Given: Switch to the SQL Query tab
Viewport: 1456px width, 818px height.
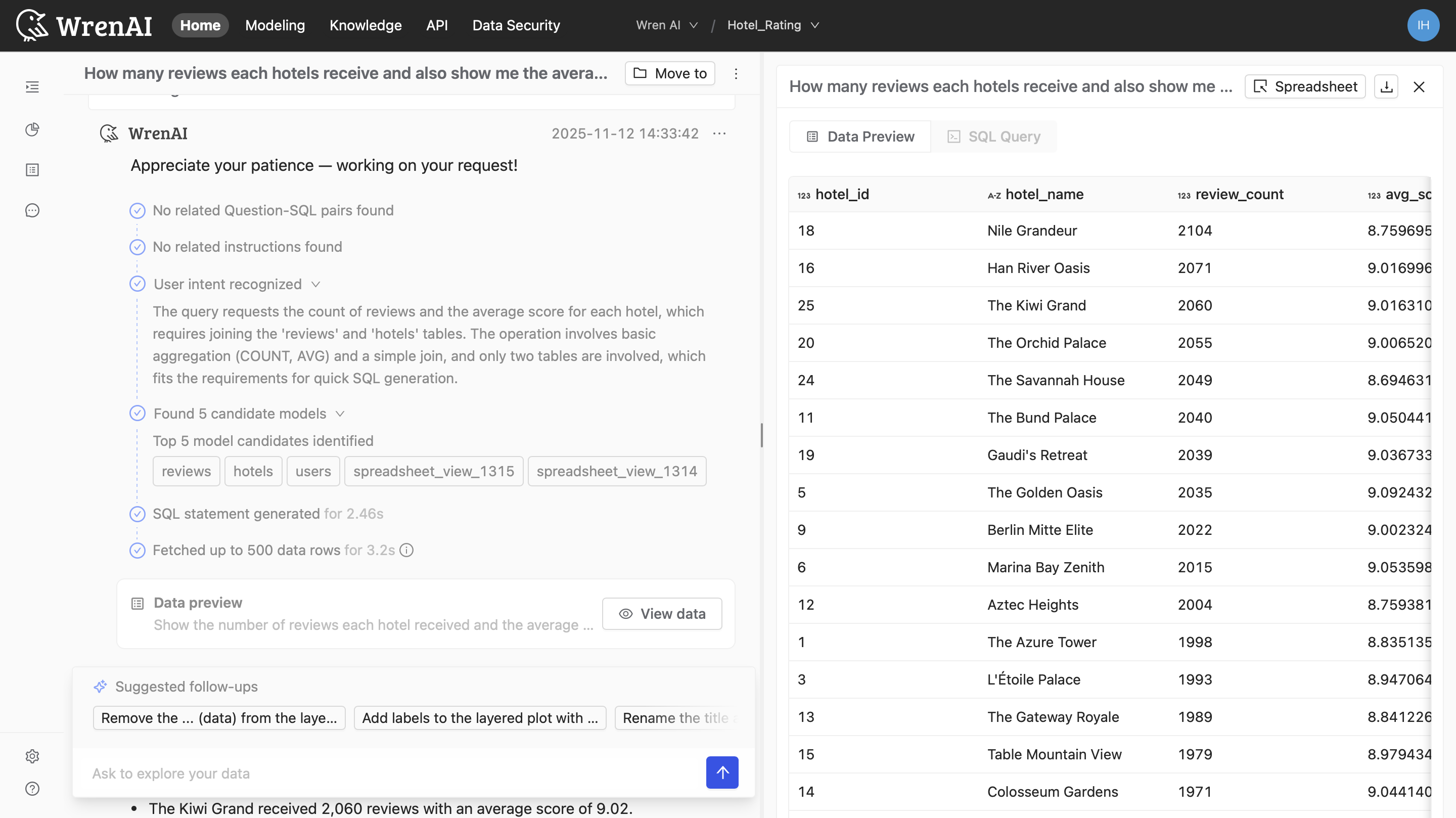Looking at the screenshot, I should [993, 136].
